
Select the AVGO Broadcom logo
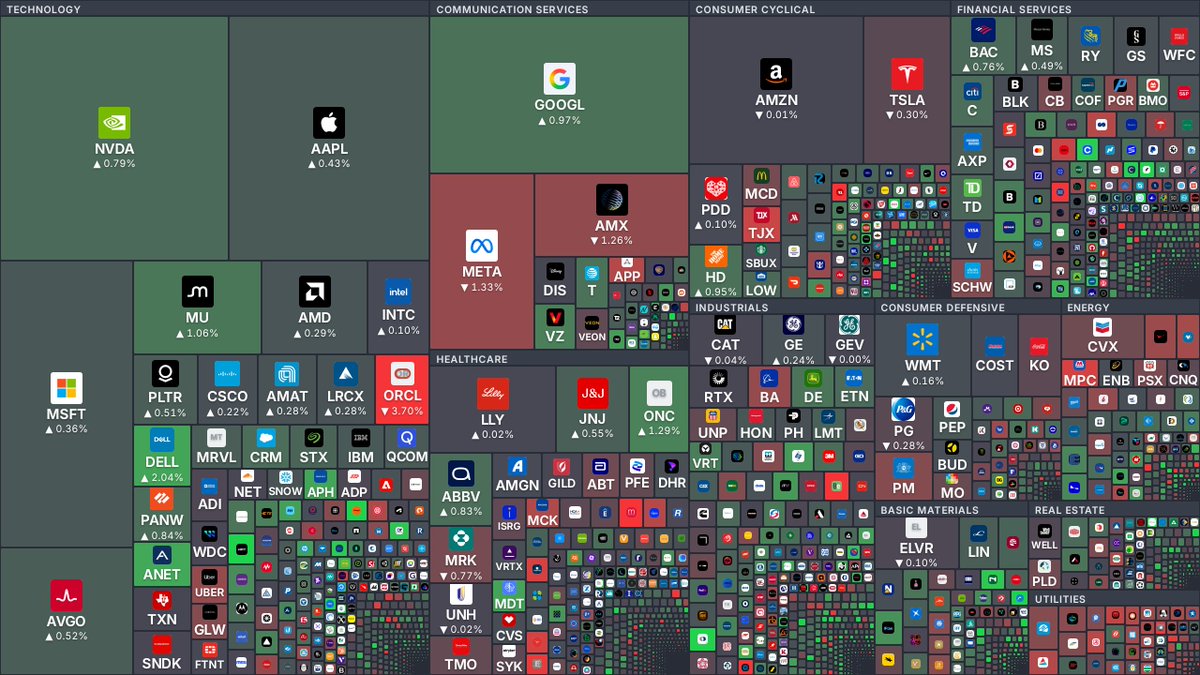(66, 596)
